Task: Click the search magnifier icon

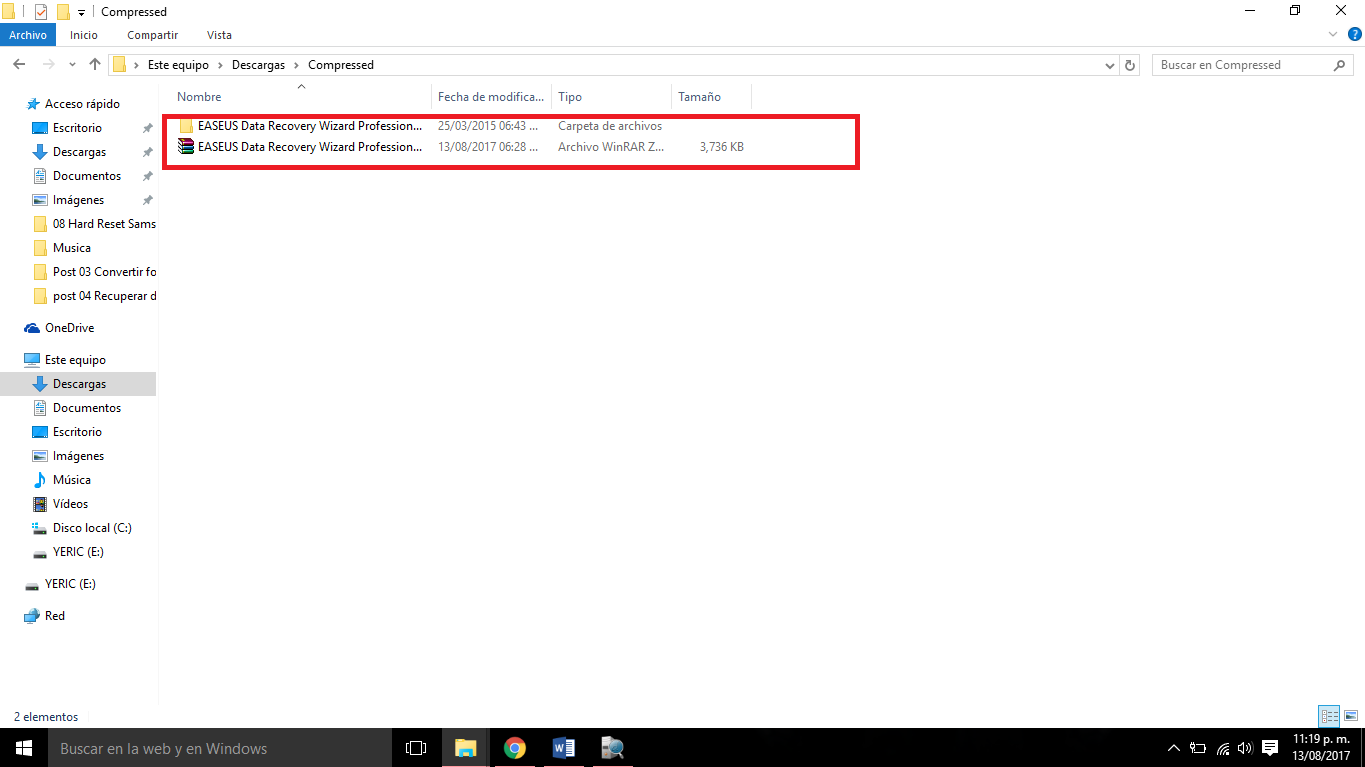Action: click(x=1341, y=65)
